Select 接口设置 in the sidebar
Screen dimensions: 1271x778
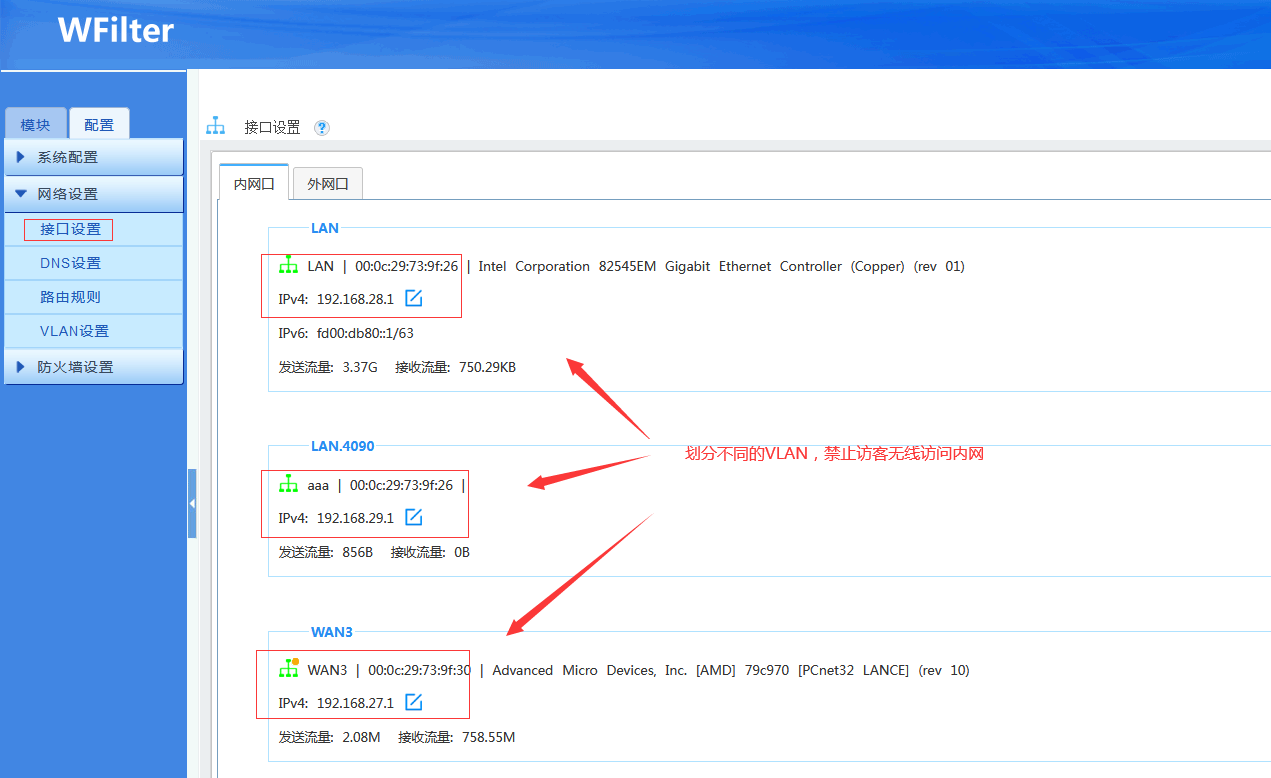tap(70, 229)
